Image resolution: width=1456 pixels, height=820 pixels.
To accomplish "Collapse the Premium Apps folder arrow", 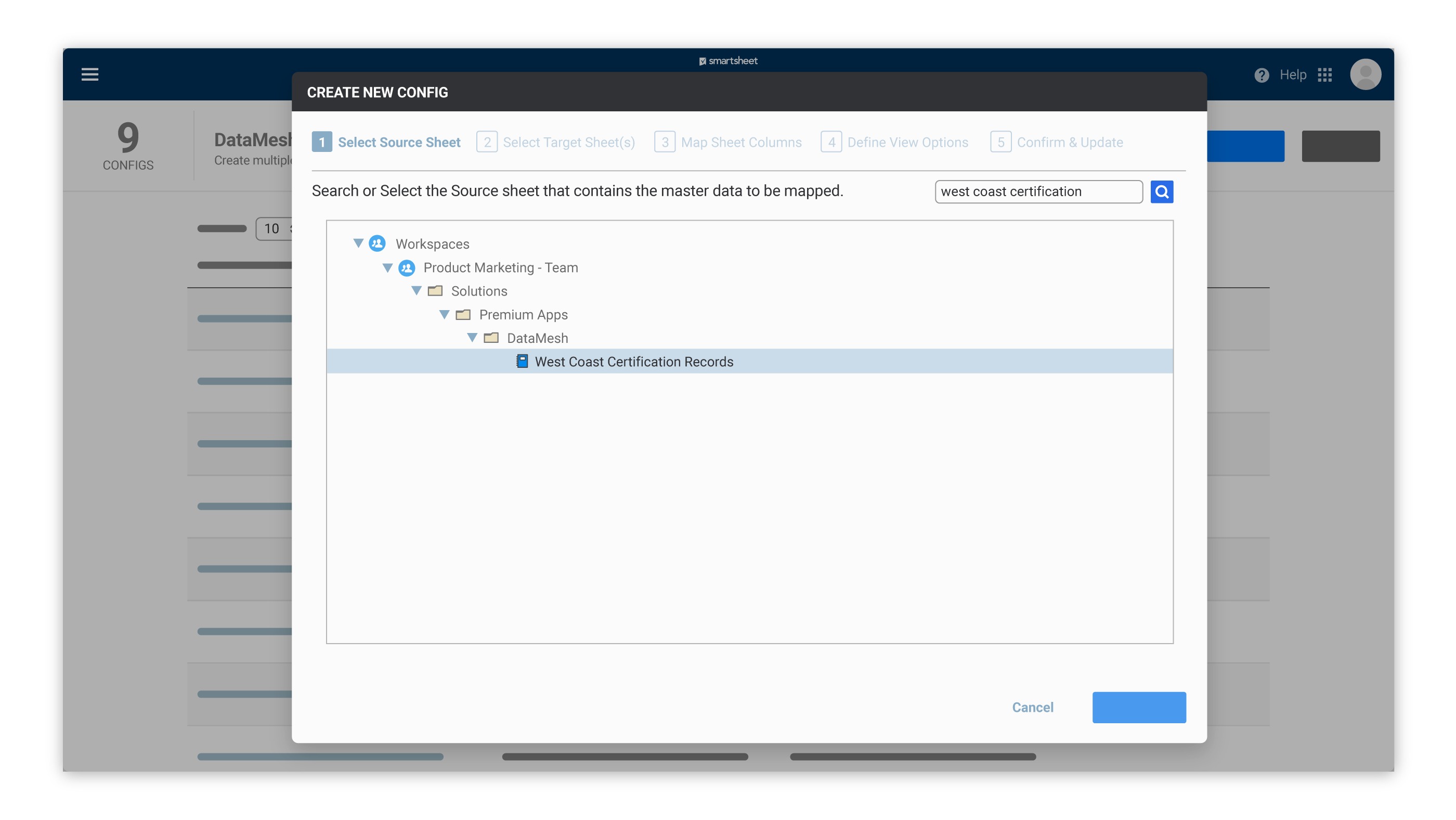I will 444,314.
